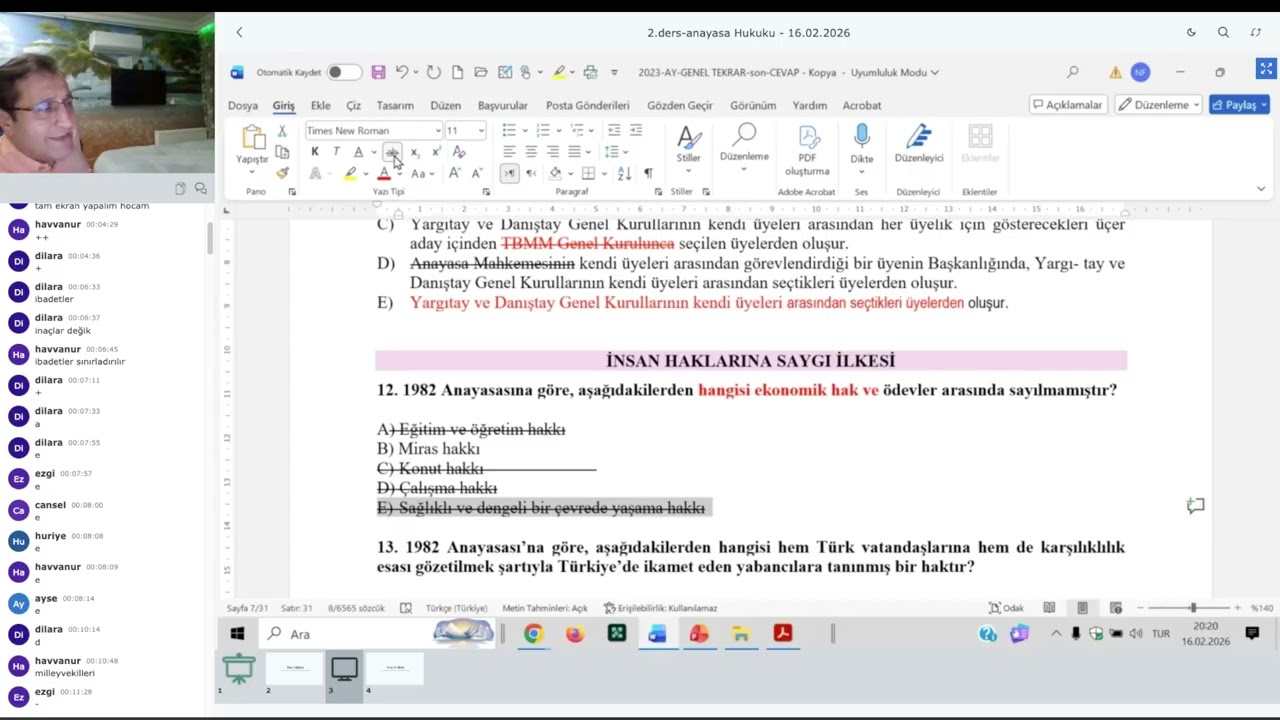Image resolution: width=1280 pixels, height=720 pixels.
Task: Click the Undo arrow icon
Action: 401,72
